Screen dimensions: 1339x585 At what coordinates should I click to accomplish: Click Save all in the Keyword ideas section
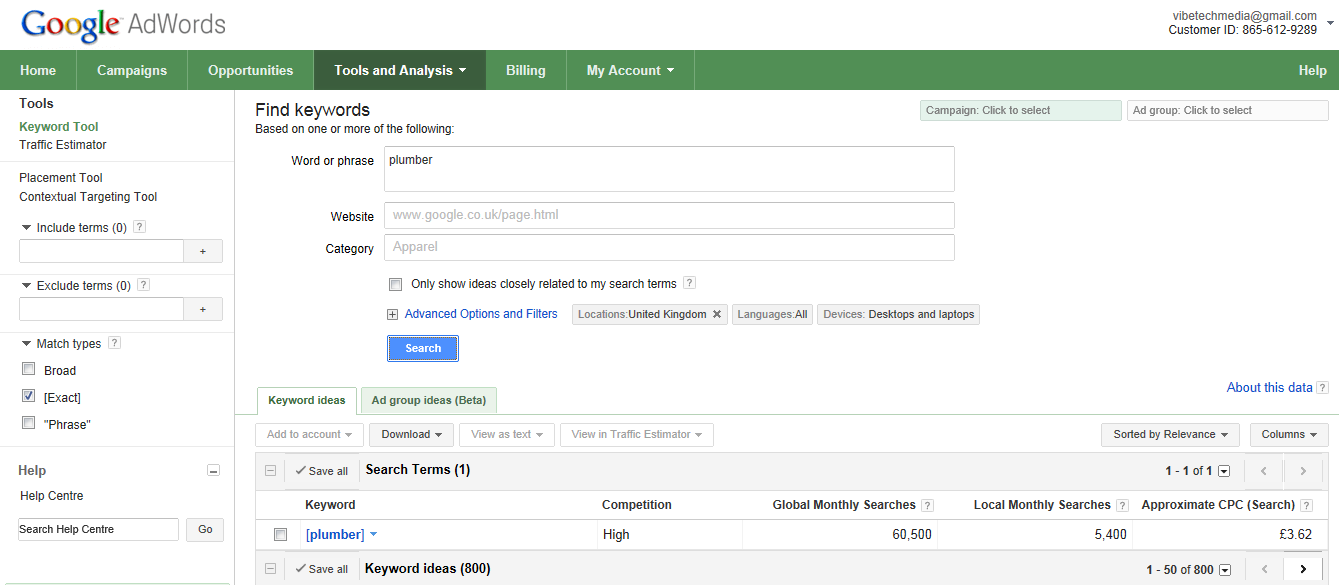[322, 569]
